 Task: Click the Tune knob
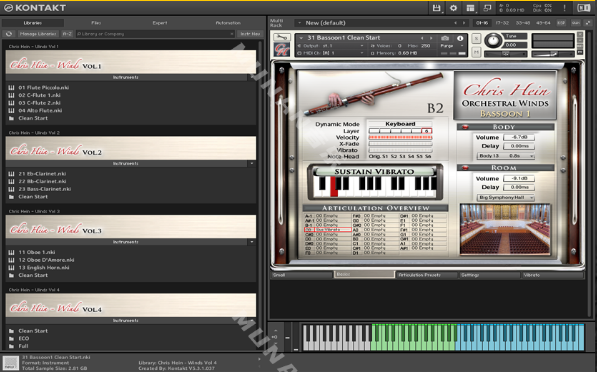(x=493, y=41)
